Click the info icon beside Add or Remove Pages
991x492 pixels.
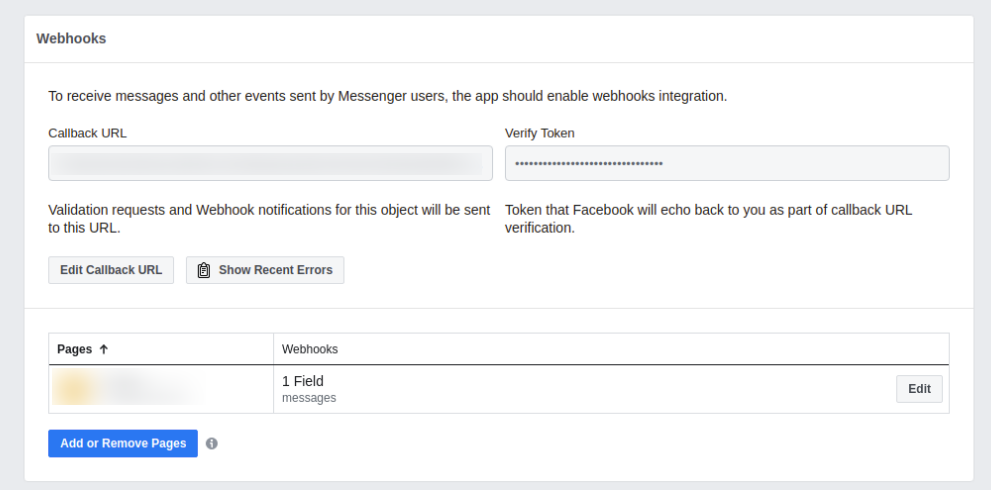click(212, 444)
